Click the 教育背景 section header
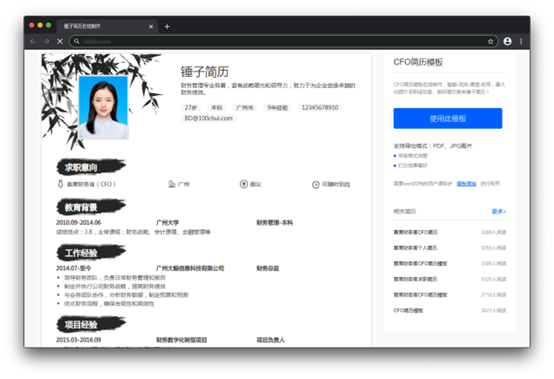The width and height of the screenshot is (554, 379). [x=91, y=207]
